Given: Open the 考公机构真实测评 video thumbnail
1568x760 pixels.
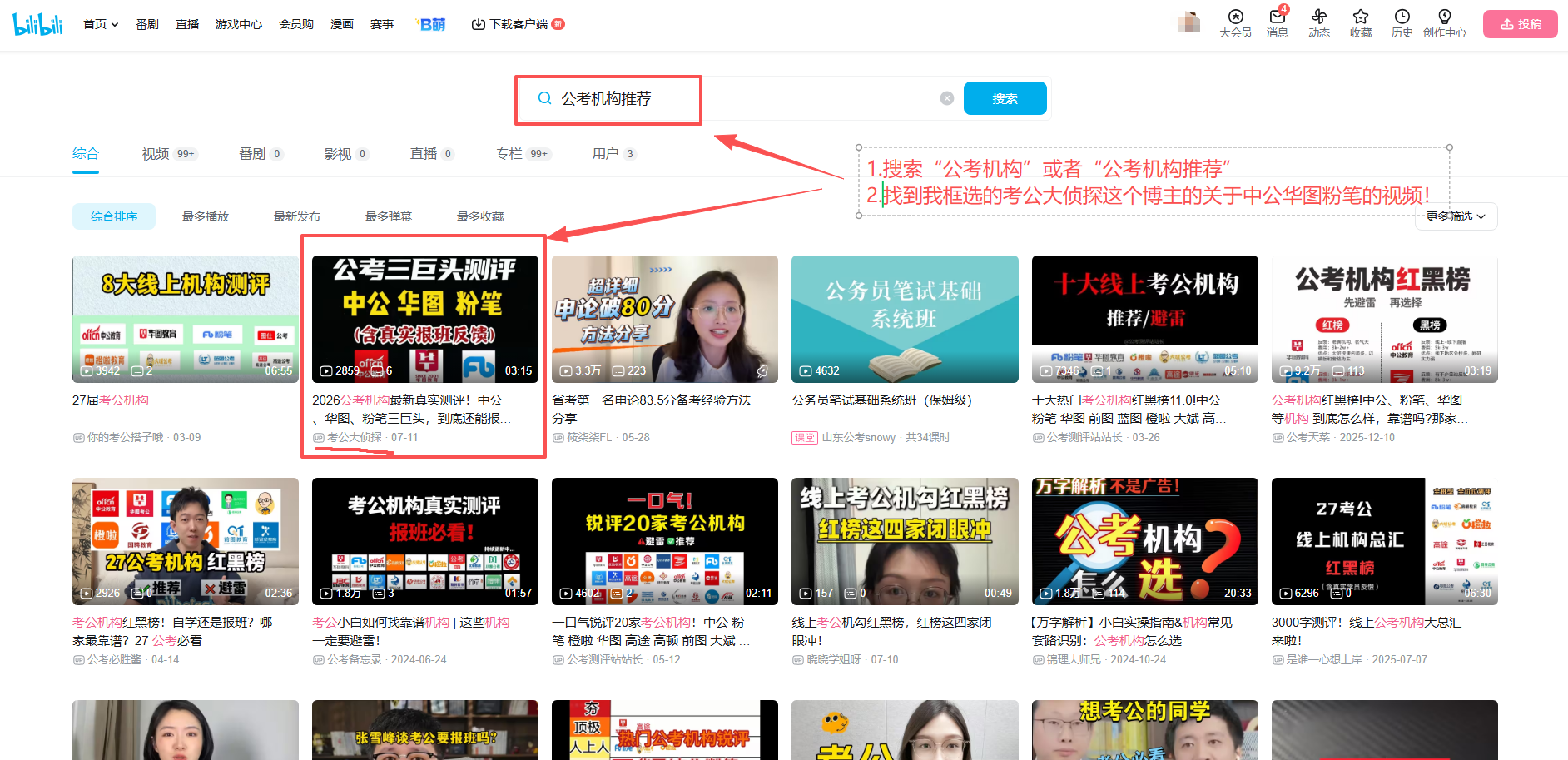Looking at the screenshot, I should (425, 541).
